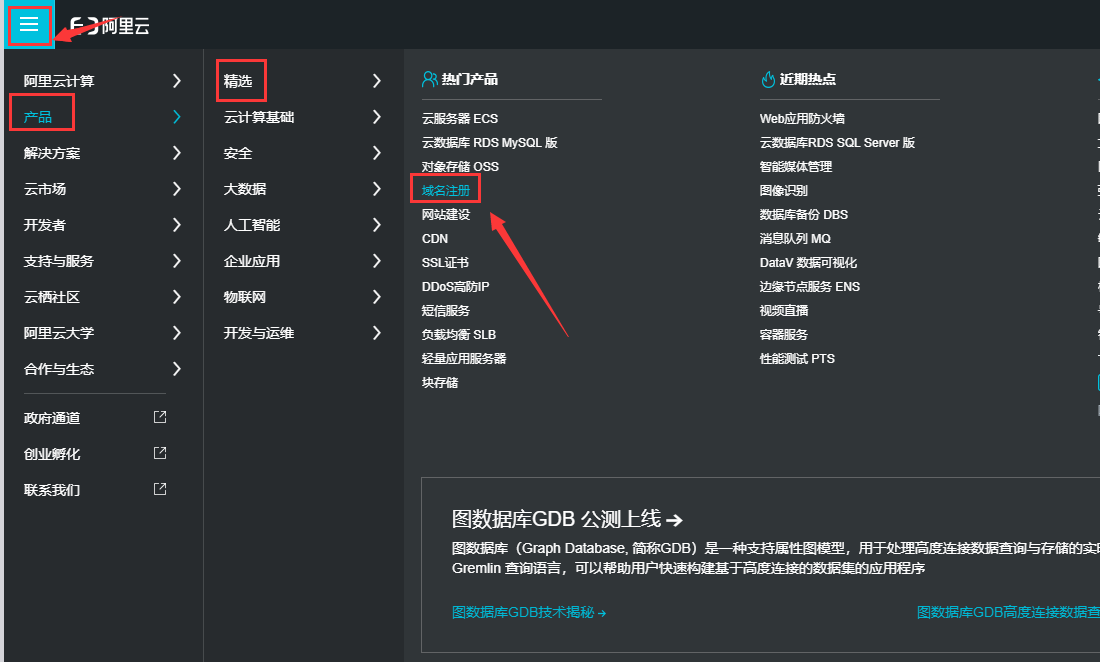This screenshot has width=1100, height=662.
Task: Open 块存储 product
Action: [x=440, y=382]
